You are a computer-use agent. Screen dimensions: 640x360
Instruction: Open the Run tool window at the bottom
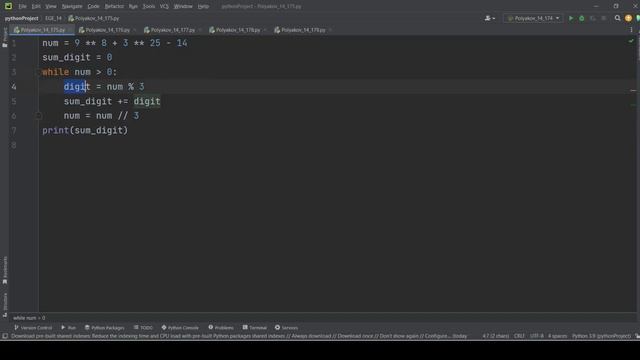(x=68, y=327)
